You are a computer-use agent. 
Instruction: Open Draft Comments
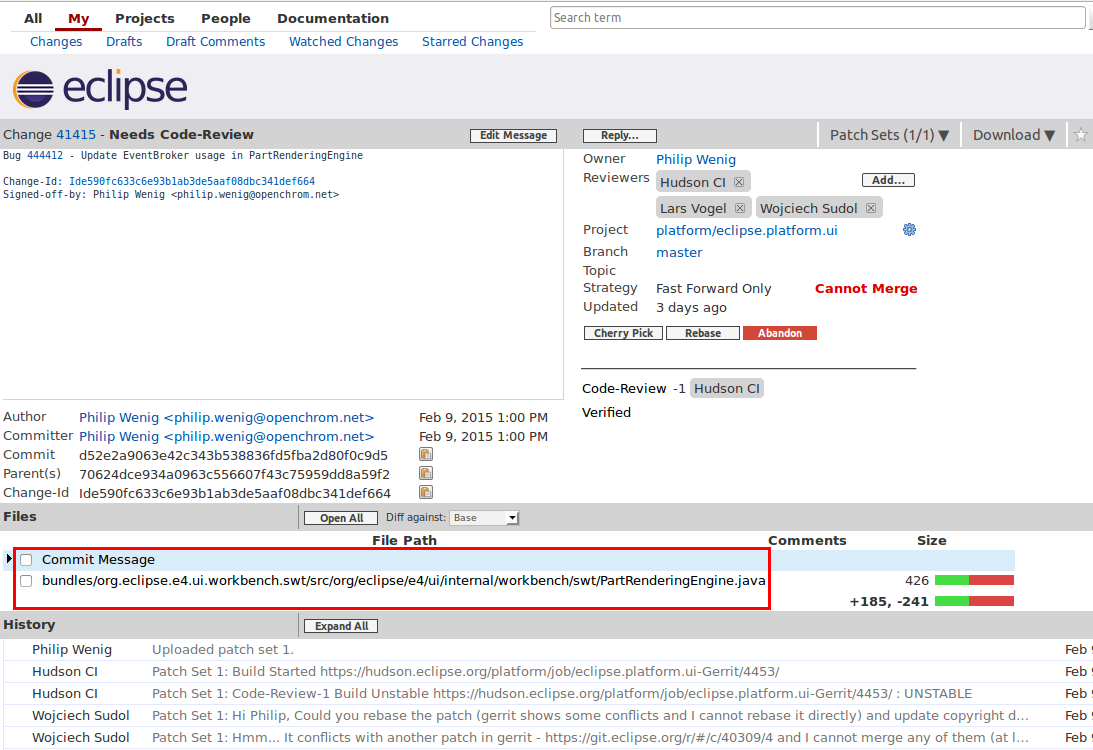click(x=215, y=42)
